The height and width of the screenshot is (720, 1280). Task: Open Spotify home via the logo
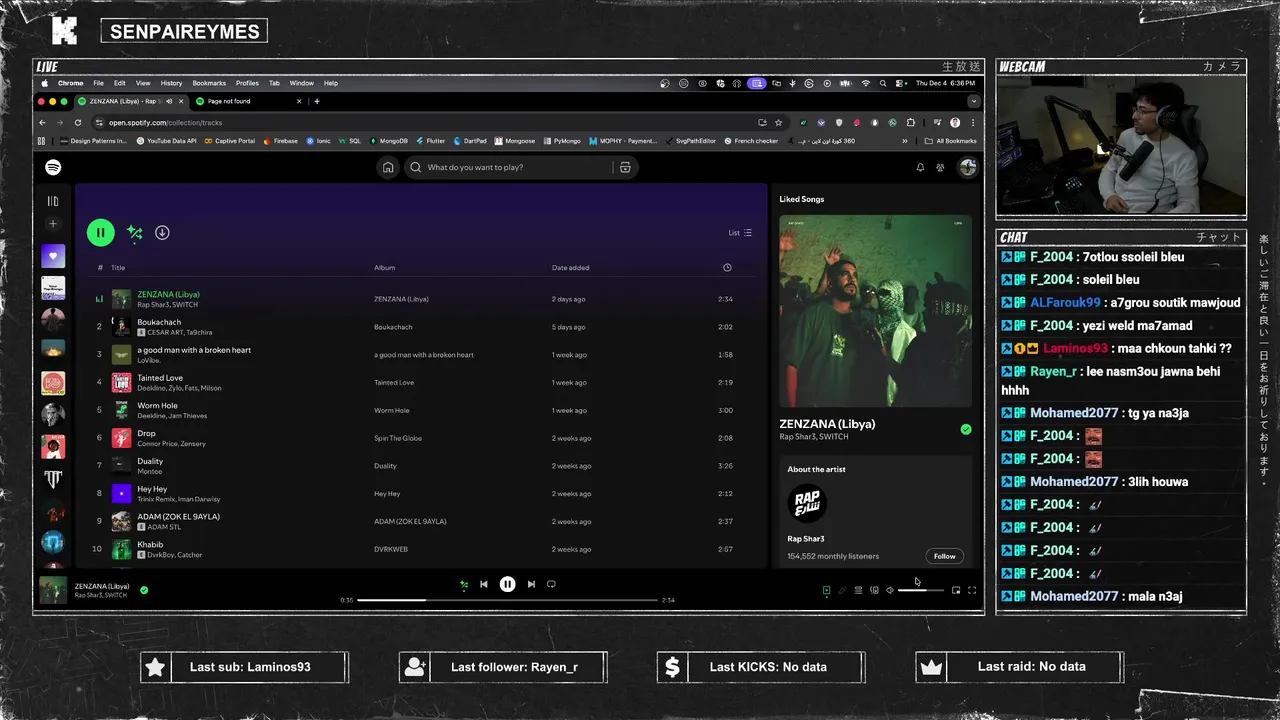pos(53,167)
